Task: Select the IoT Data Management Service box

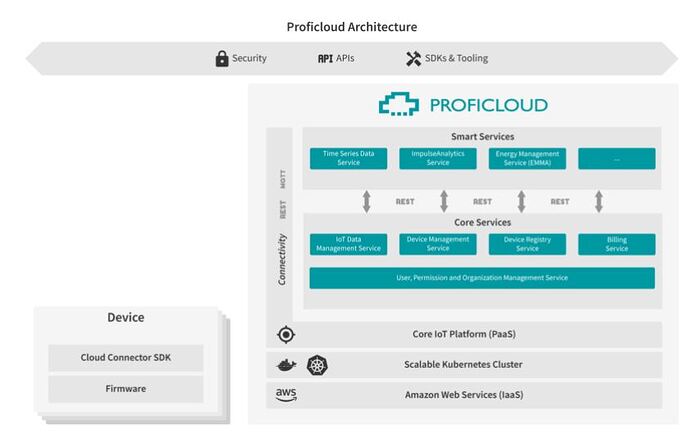Action: coord(349,244)
